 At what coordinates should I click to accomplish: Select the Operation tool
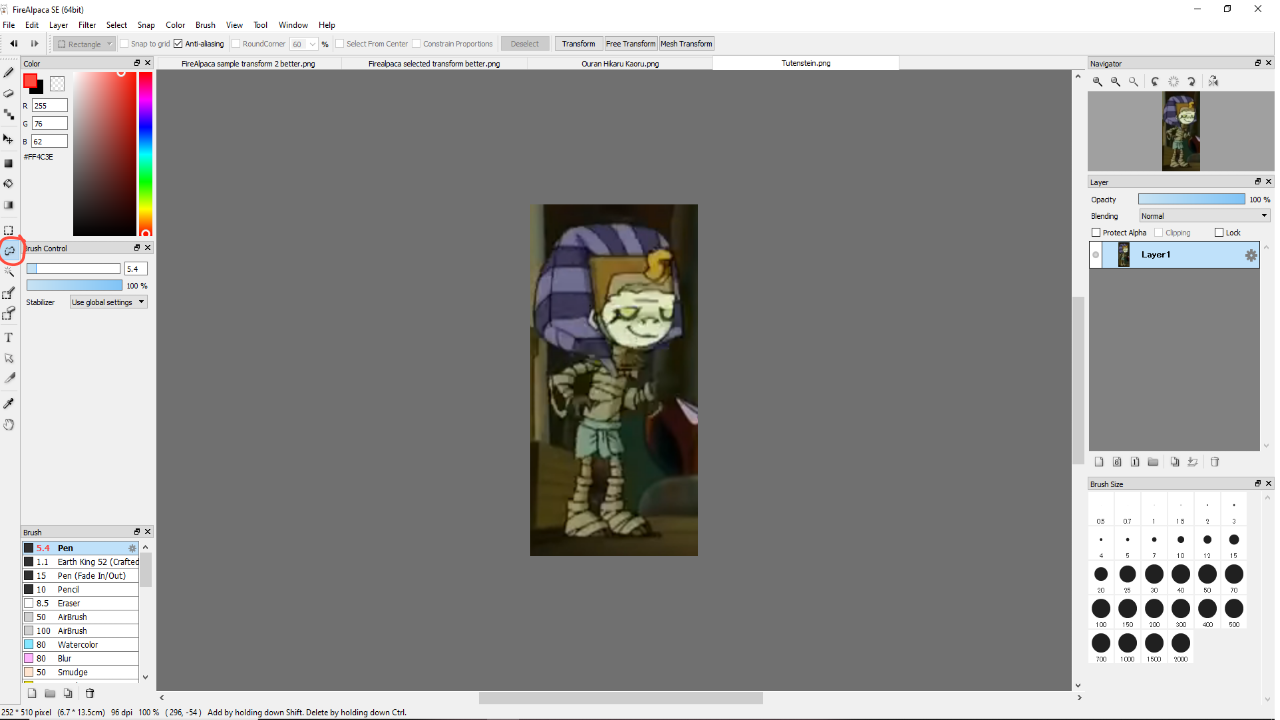click(9, 358)
